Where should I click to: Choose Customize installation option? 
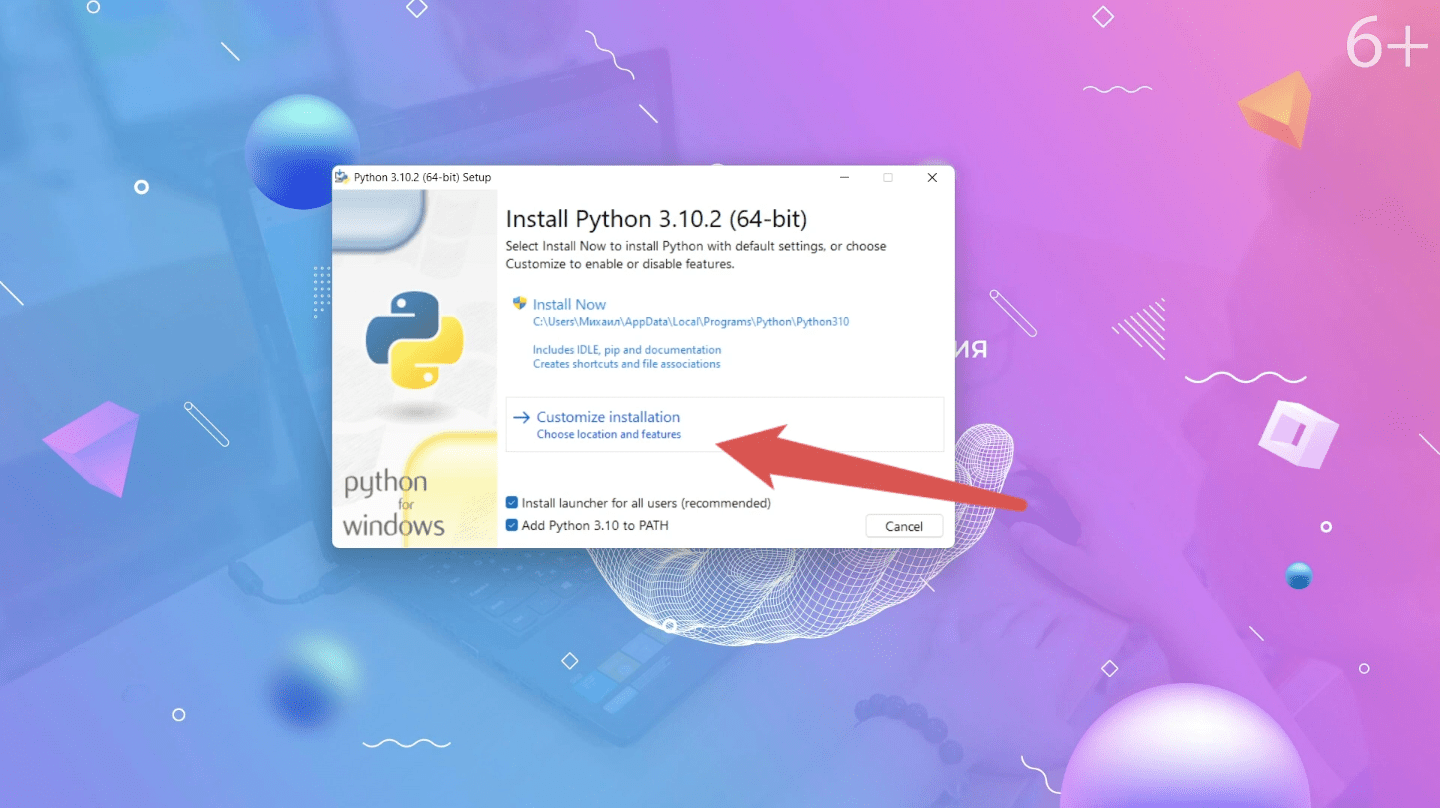pyautogui.click(x=725, y=424)
